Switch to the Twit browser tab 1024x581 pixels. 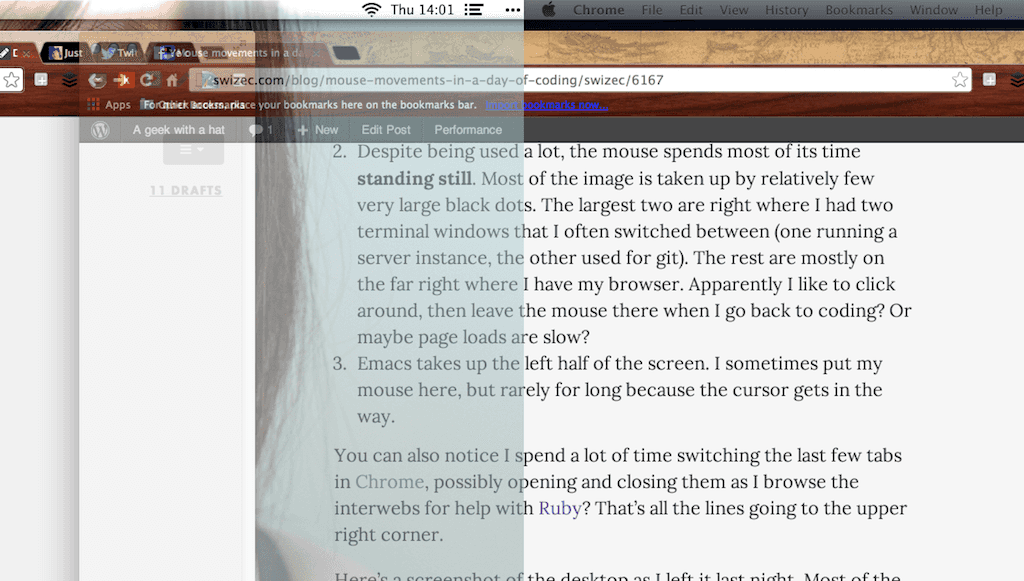point(121,53)
